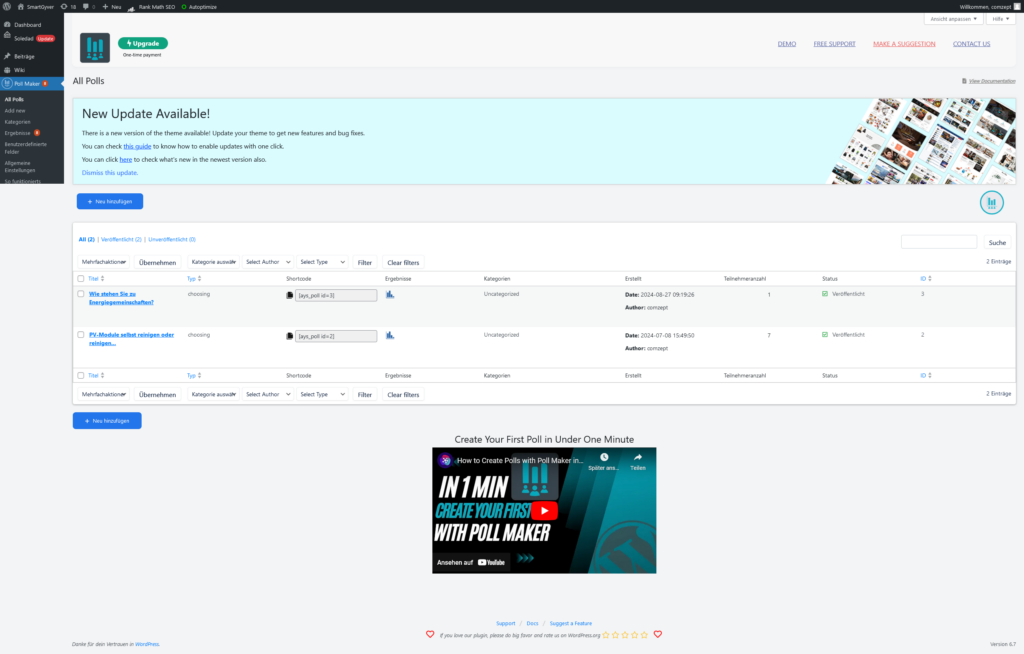Copy shortcode icon for poll id=3
Screen dimensions: 1024x654
(x=290, y=295)
